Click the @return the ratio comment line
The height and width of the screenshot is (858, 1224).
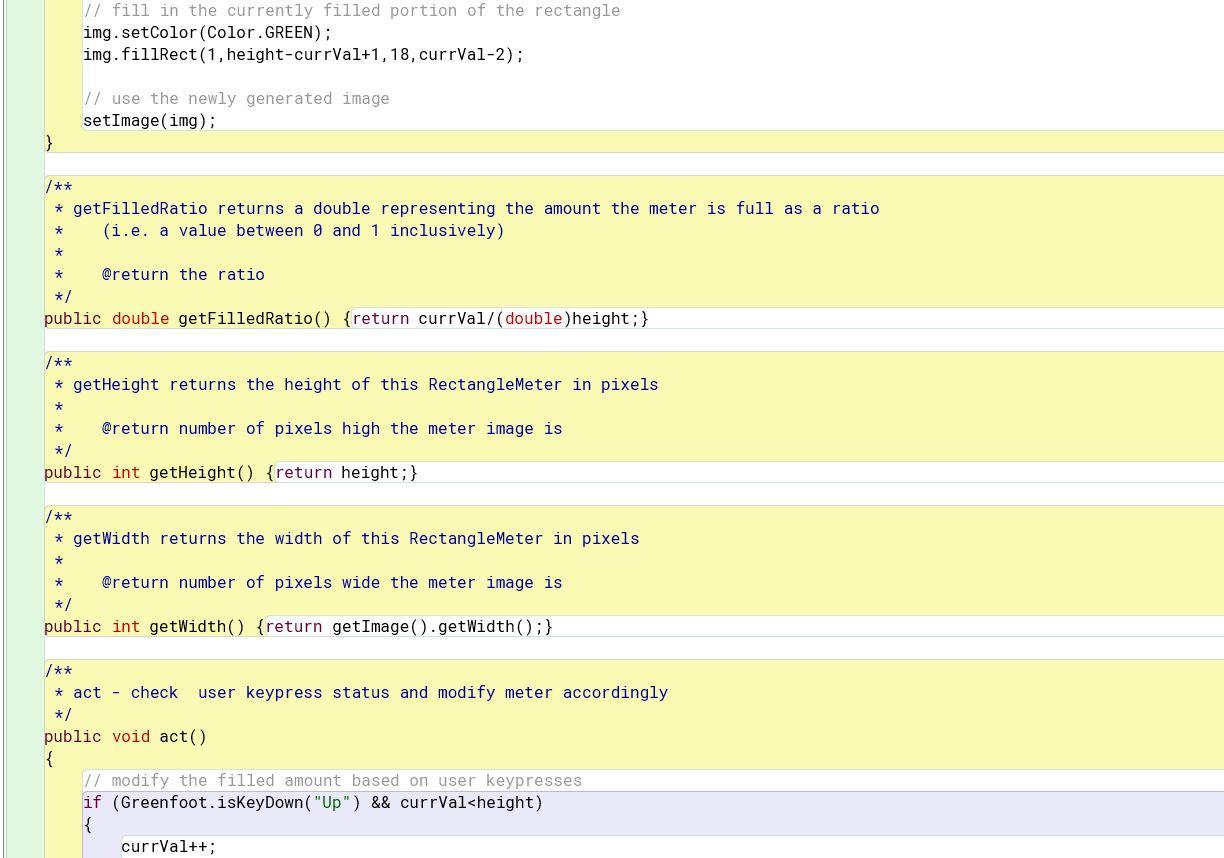(x=158, y=274)
